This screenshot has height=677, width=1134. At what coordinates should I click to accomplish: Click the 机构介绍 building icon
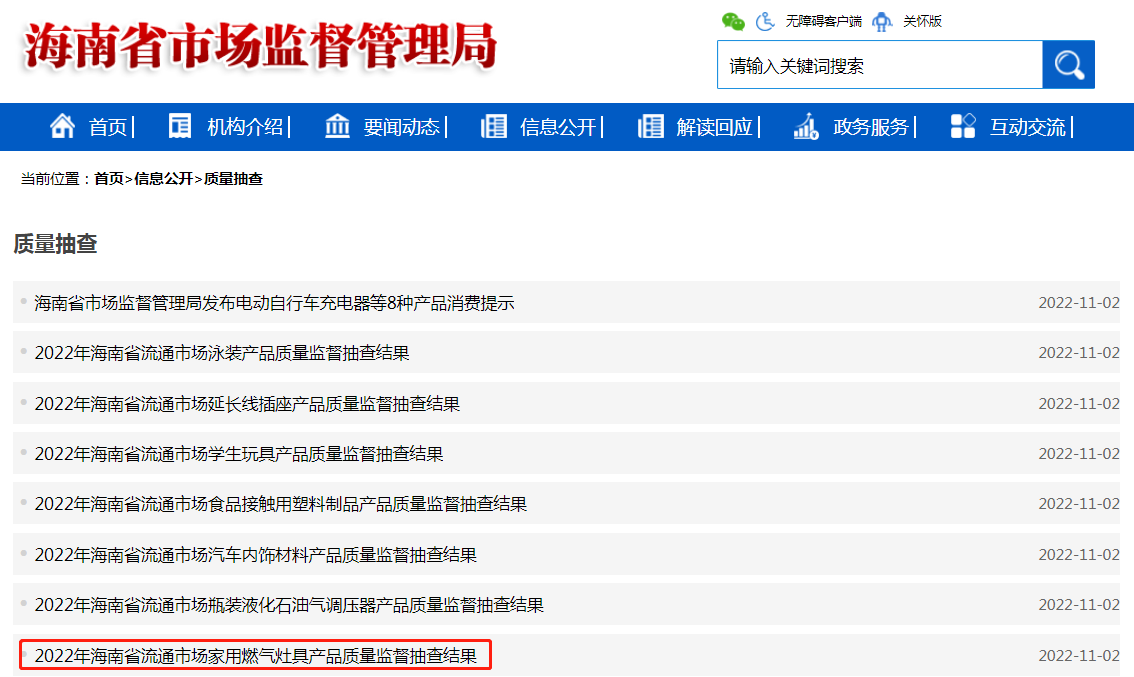[180, 126]
